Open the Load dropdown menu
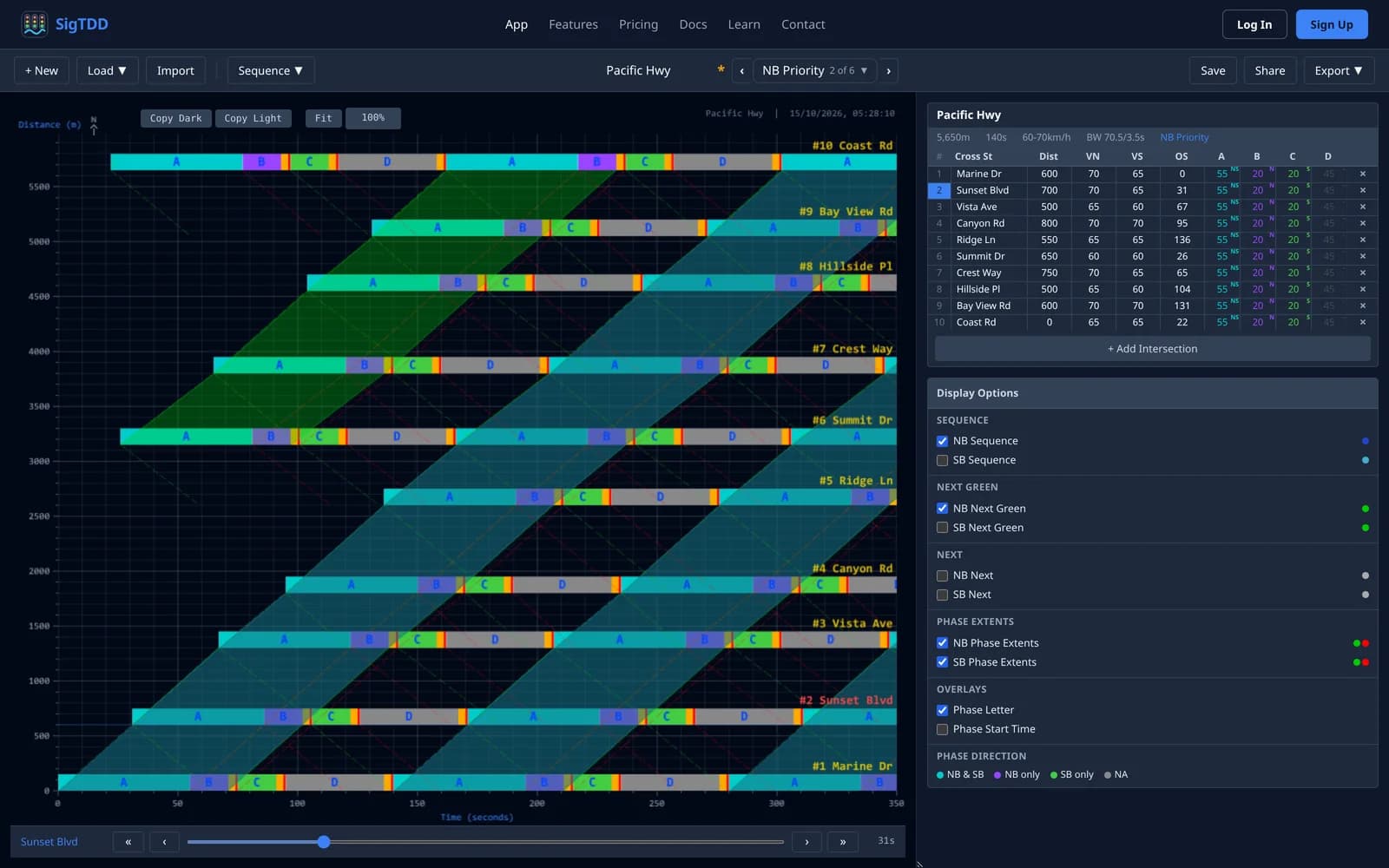Viewport: 1389px width, 868px height. (107, 71)
